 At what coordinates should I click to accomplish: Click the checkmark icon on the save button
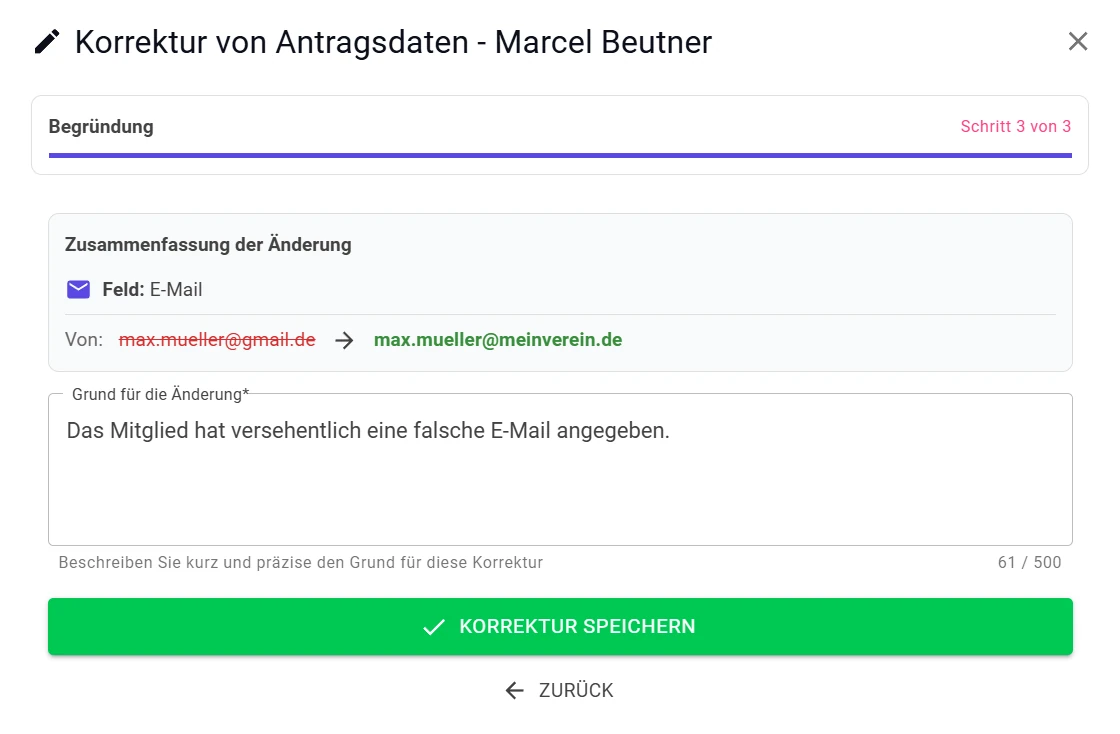tap(433, 627)
